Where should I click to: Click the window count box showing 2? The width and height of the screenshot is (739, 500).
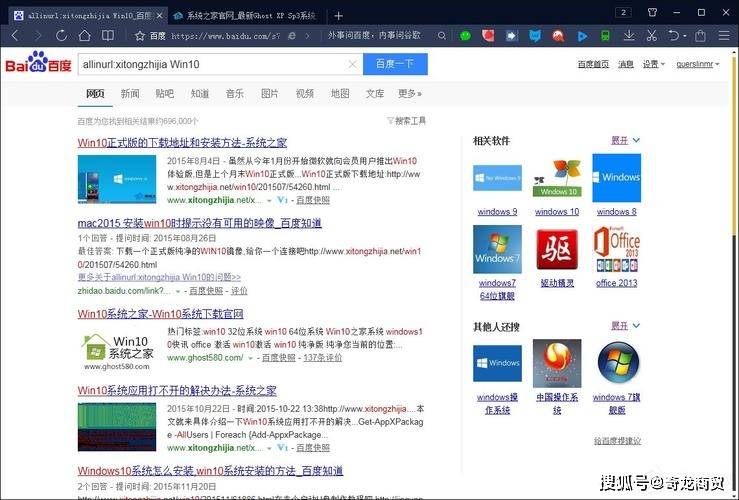tap(624, 13)
